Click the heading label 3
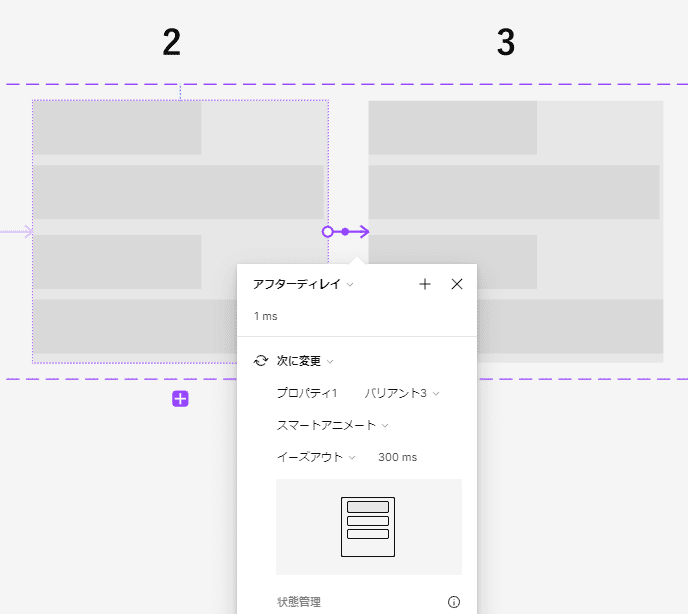688x614 pixels. click(506, 42)
